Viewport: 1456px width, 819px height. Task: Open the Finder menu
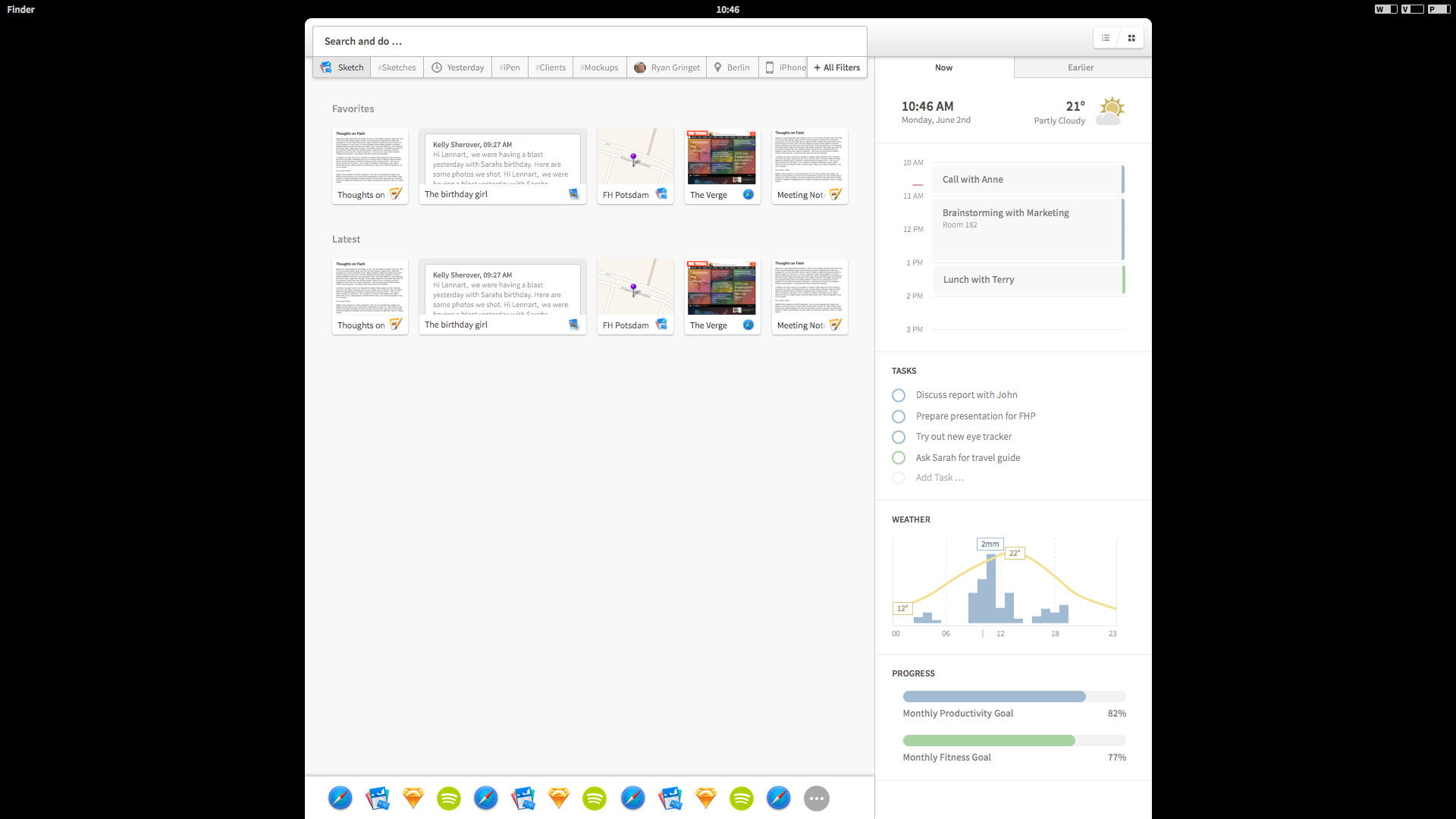click(20, 9)
